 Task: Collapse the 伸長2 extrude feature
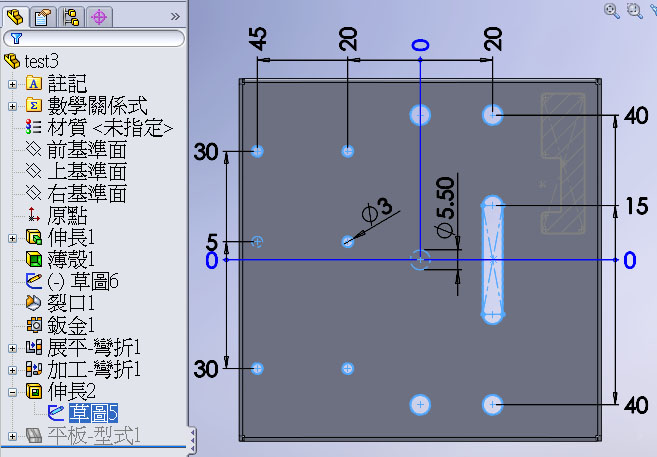coord(12,392)
